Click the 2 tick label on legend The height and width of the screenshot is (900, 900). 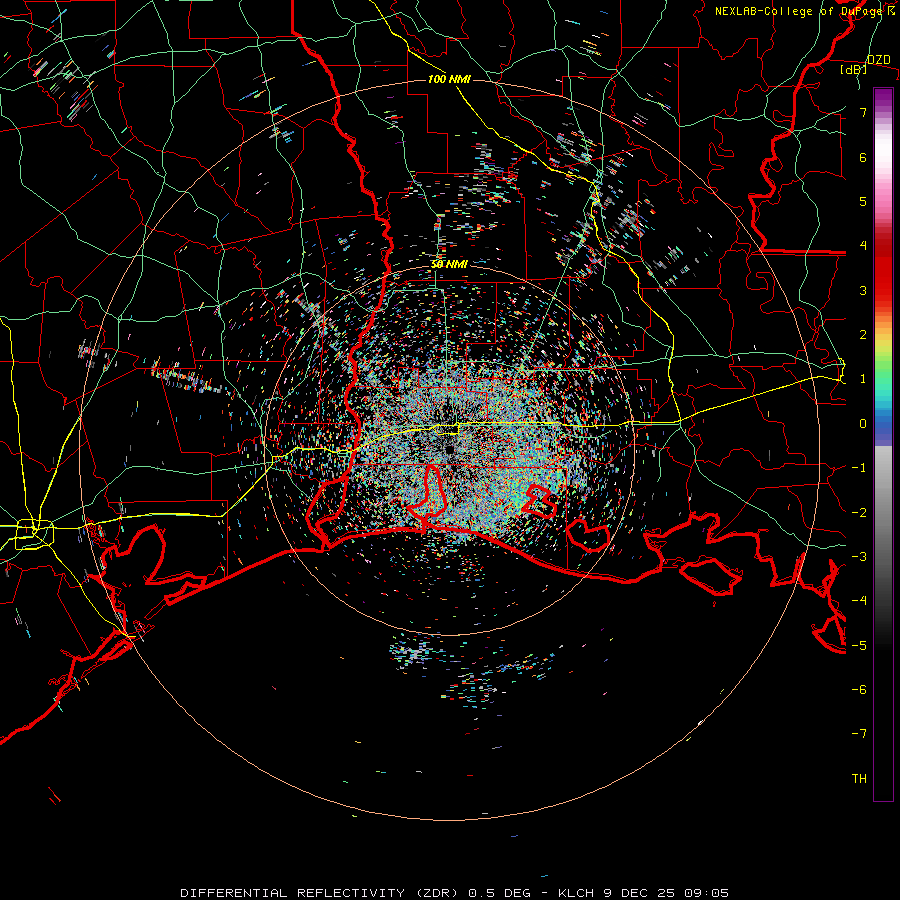[x=863, y=335]
